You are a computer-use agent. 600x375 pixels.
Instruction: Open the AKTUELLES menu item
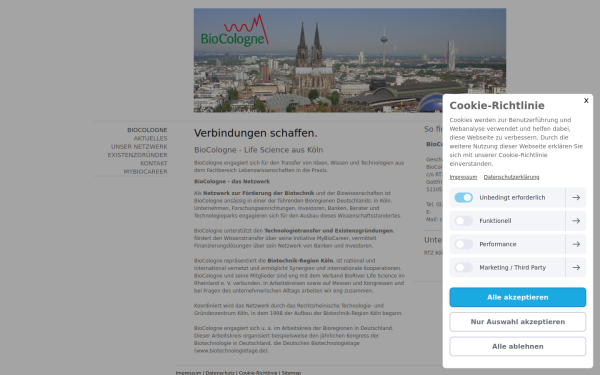point(150,139)
